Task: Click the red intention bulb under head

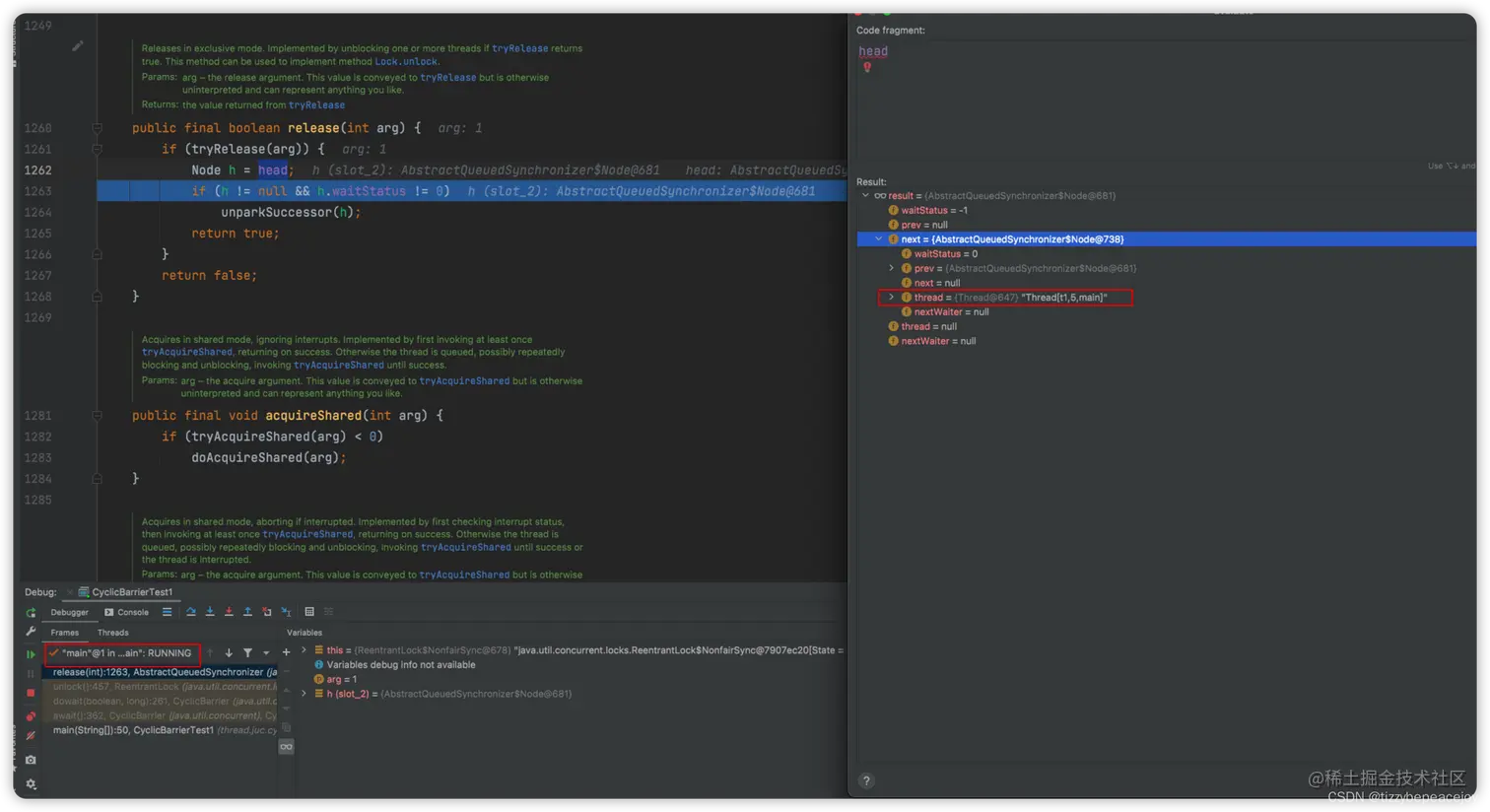Action: point(867,67)
